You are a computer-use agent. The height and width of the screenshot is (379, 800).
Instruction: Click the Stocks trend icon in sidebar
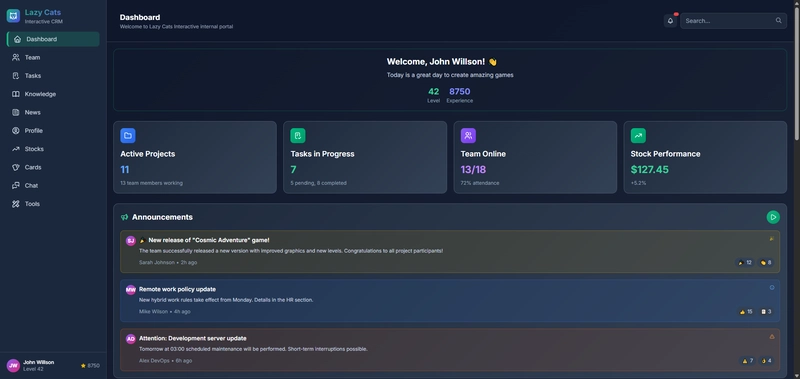point(16,149)
